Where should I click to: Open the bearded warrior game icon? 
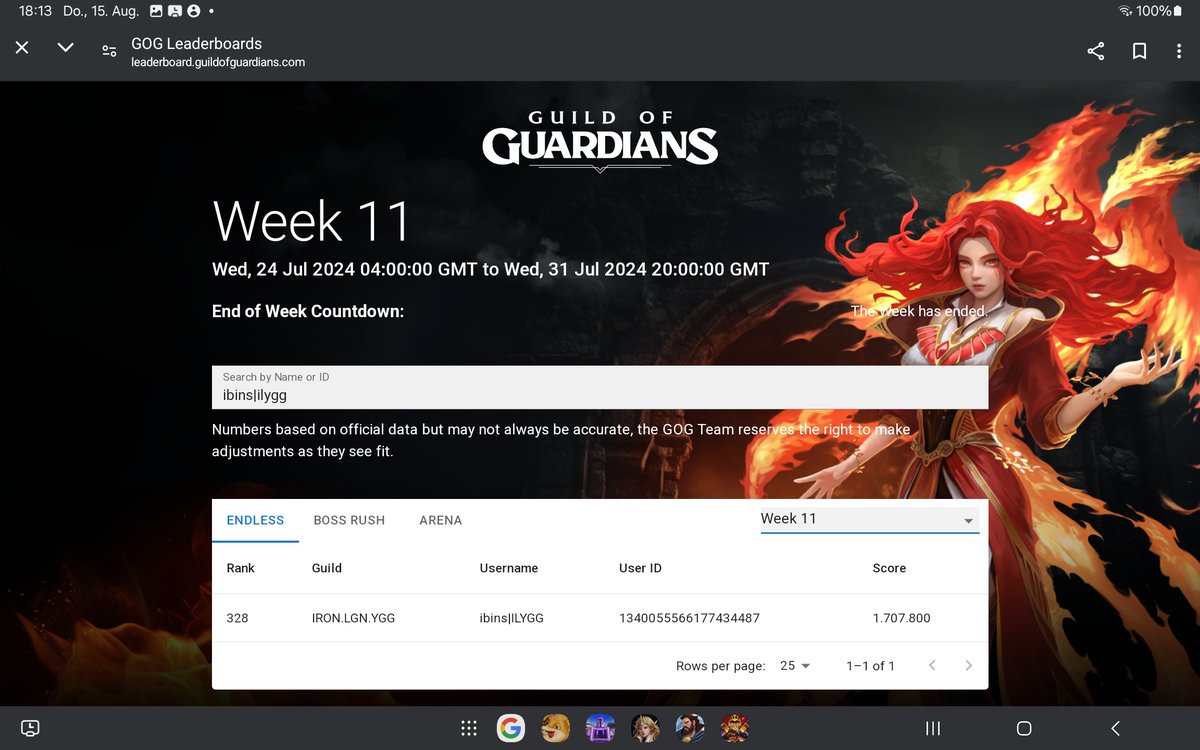coord(690,728)
